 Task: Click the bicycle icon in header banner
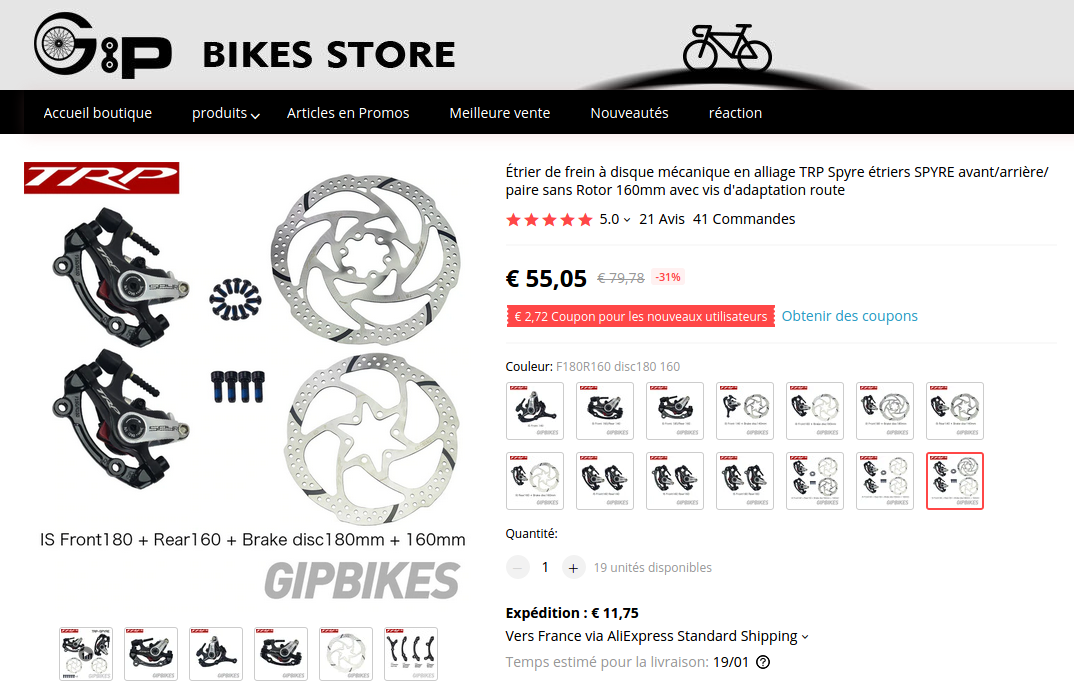[x=727, y=48]
